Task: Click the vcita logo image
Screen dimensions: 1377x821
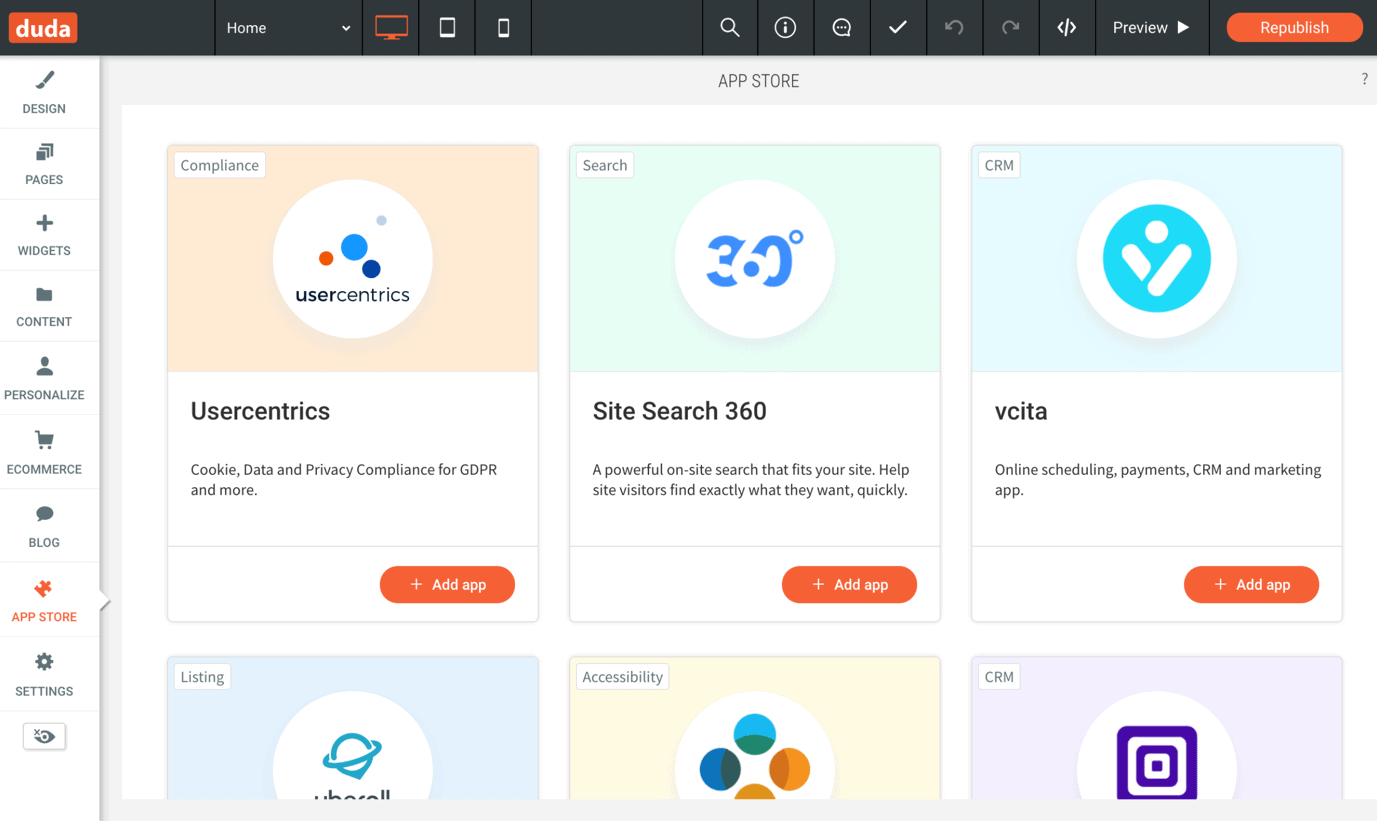Action: click(1157, 259)
